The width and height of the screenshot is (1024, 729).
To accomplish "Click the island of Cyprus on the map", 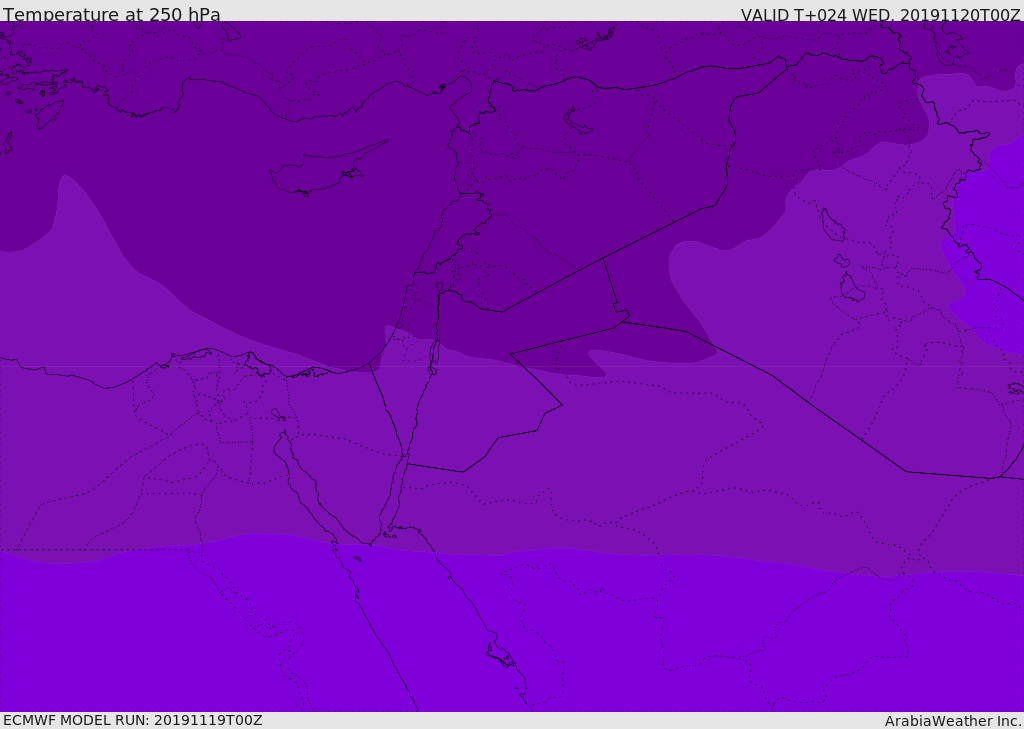I will click(x=327, y=169).
